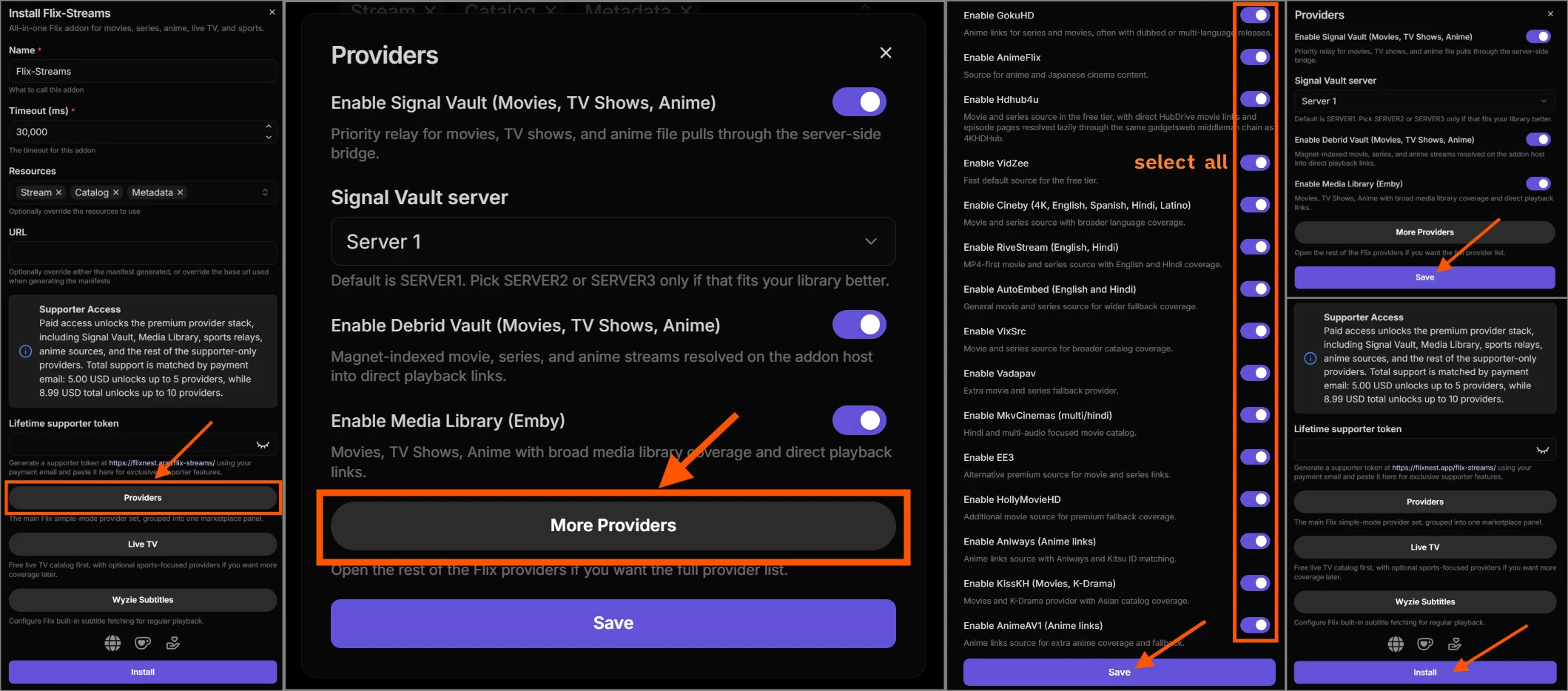The height and width of the screenshot is (691, 1568).
Task: Click More Providers in large Providers dialog
Action: [613, 525]
